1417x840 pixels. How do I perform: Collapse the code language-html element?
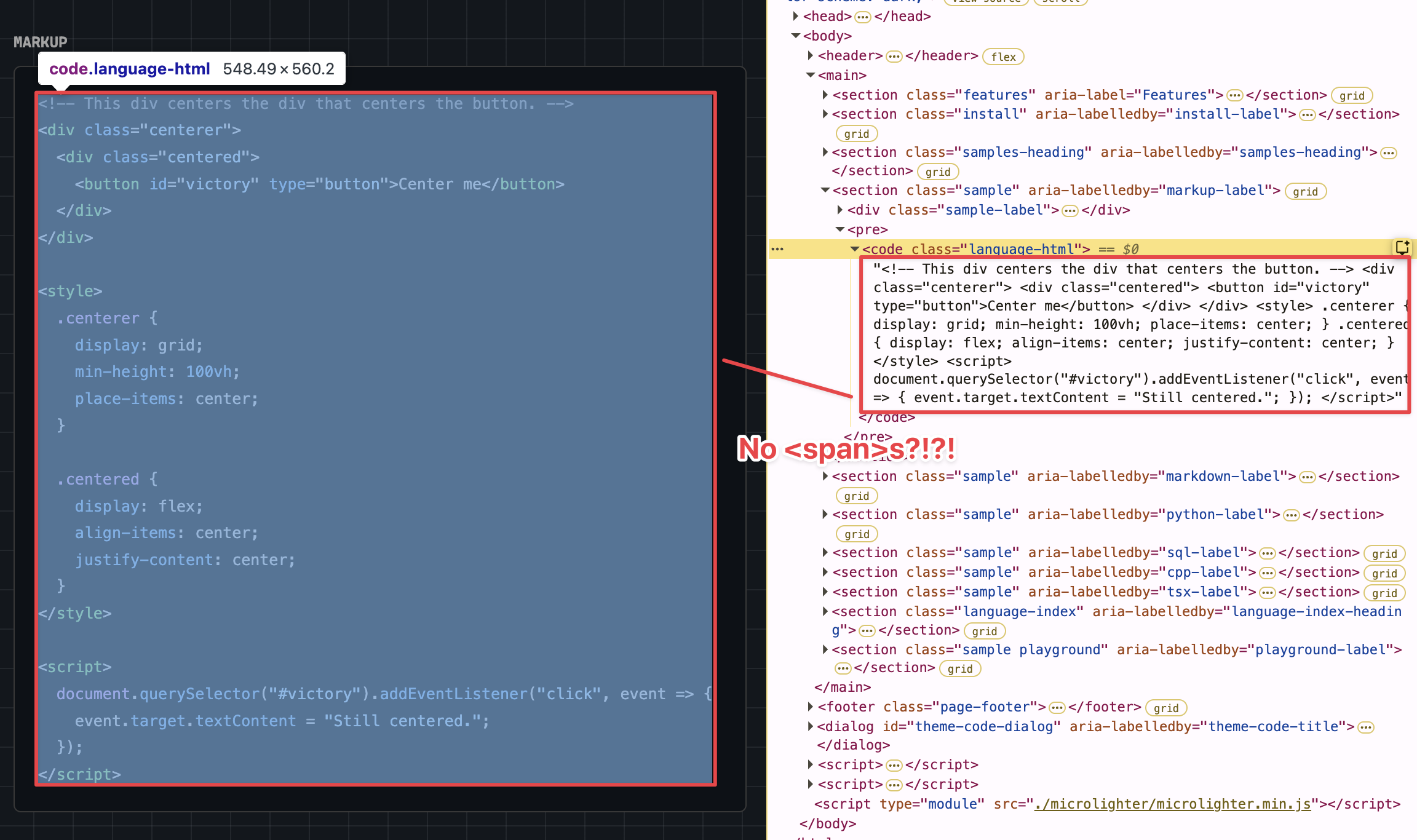click(x=855, y=248)
